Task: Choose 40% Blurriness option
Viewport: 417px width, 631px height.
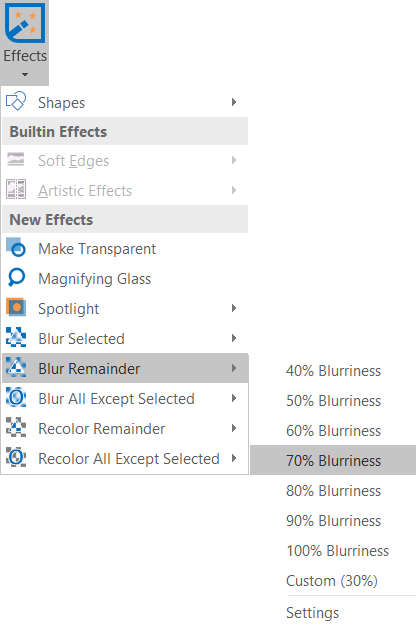Action: 333,371
